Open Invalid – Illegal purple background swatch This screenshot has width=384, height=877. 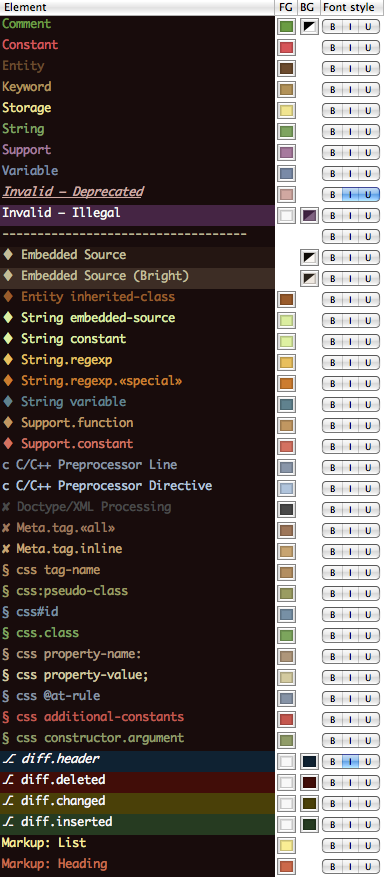309,215
